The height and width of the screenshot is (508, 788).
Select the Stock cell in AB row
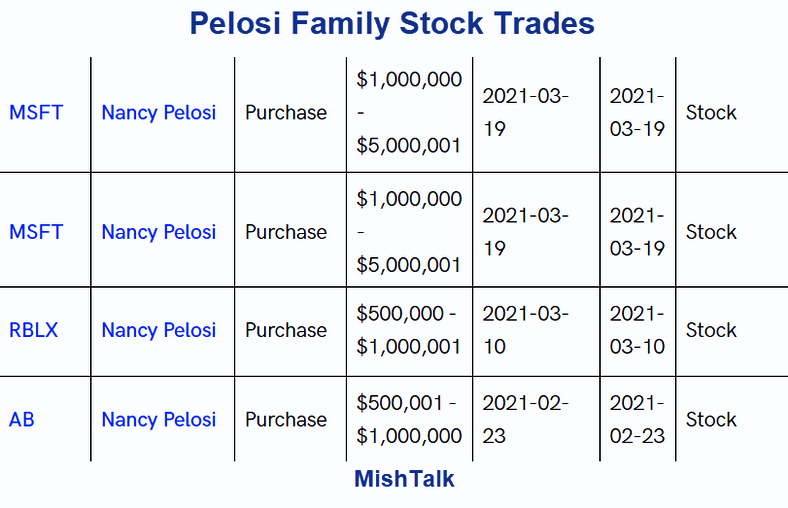(x=711, y=420)
